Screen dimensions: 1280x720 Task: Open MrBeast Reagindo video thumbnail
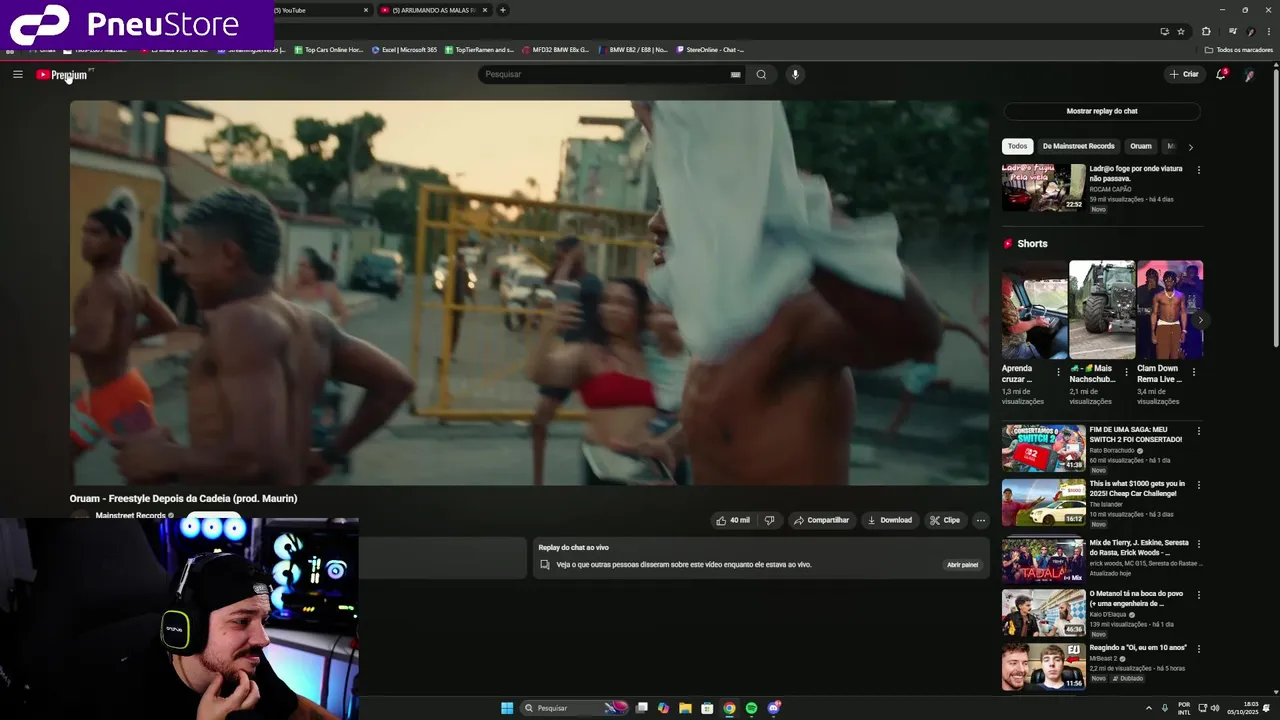click(1043, 666)
